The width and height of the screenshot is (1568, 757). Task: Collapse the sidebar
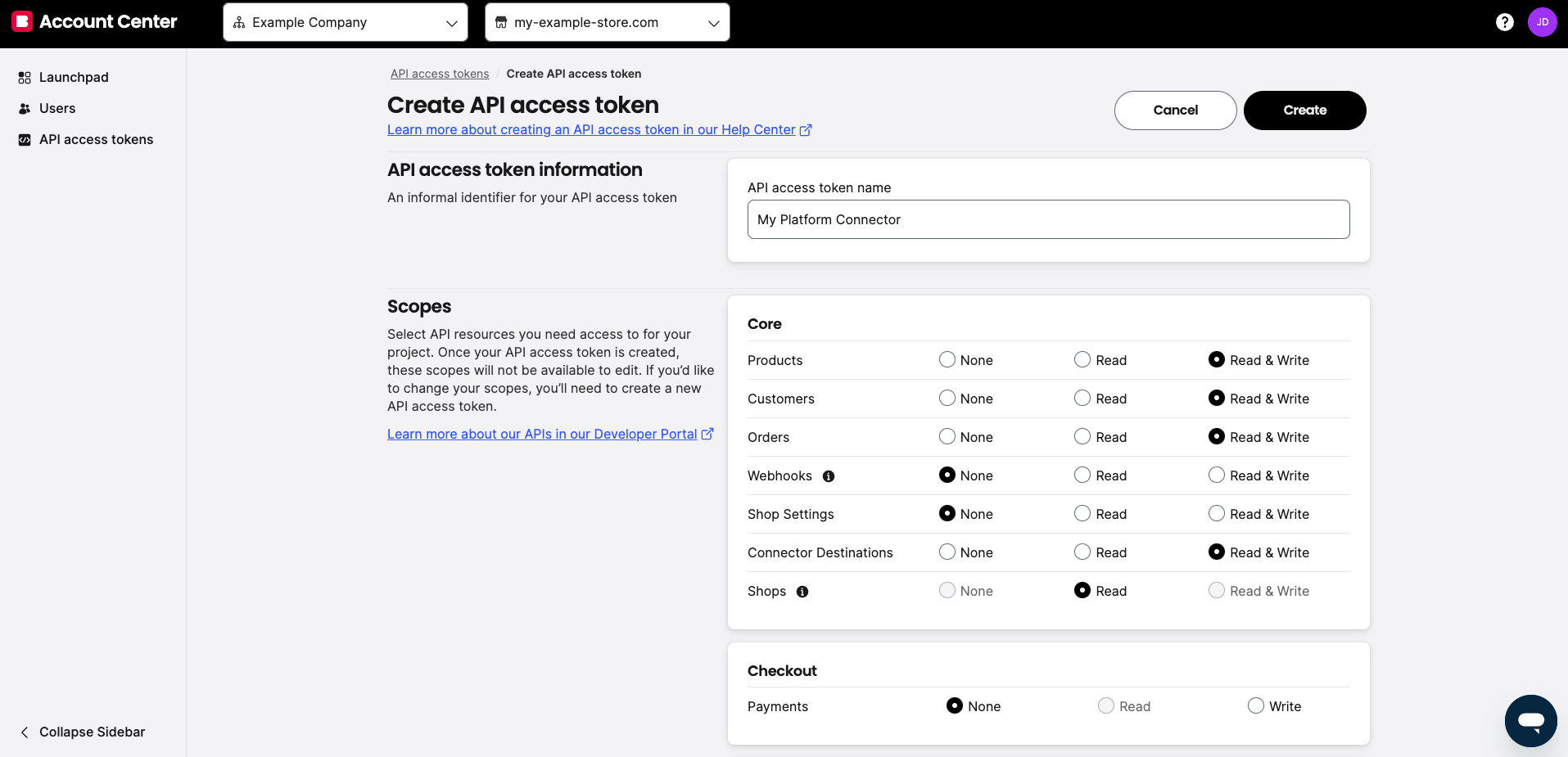[81, 732]
